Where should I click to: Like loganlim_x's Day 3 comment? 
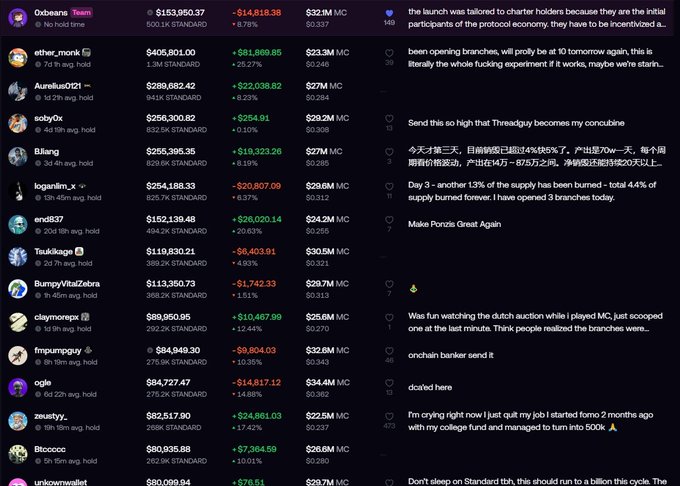[x=389, y=186]
